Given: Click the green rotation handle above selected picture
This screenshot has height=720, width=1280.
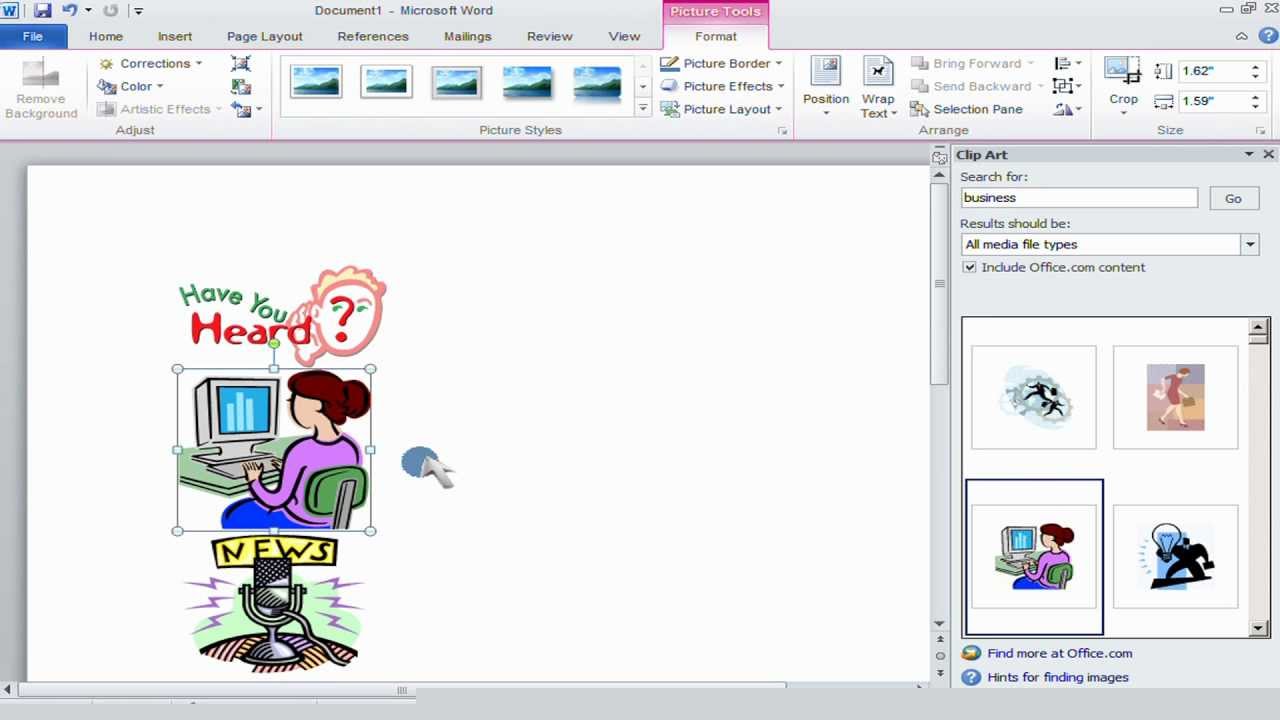Looking at the screenshot, I should click(274, 344).
